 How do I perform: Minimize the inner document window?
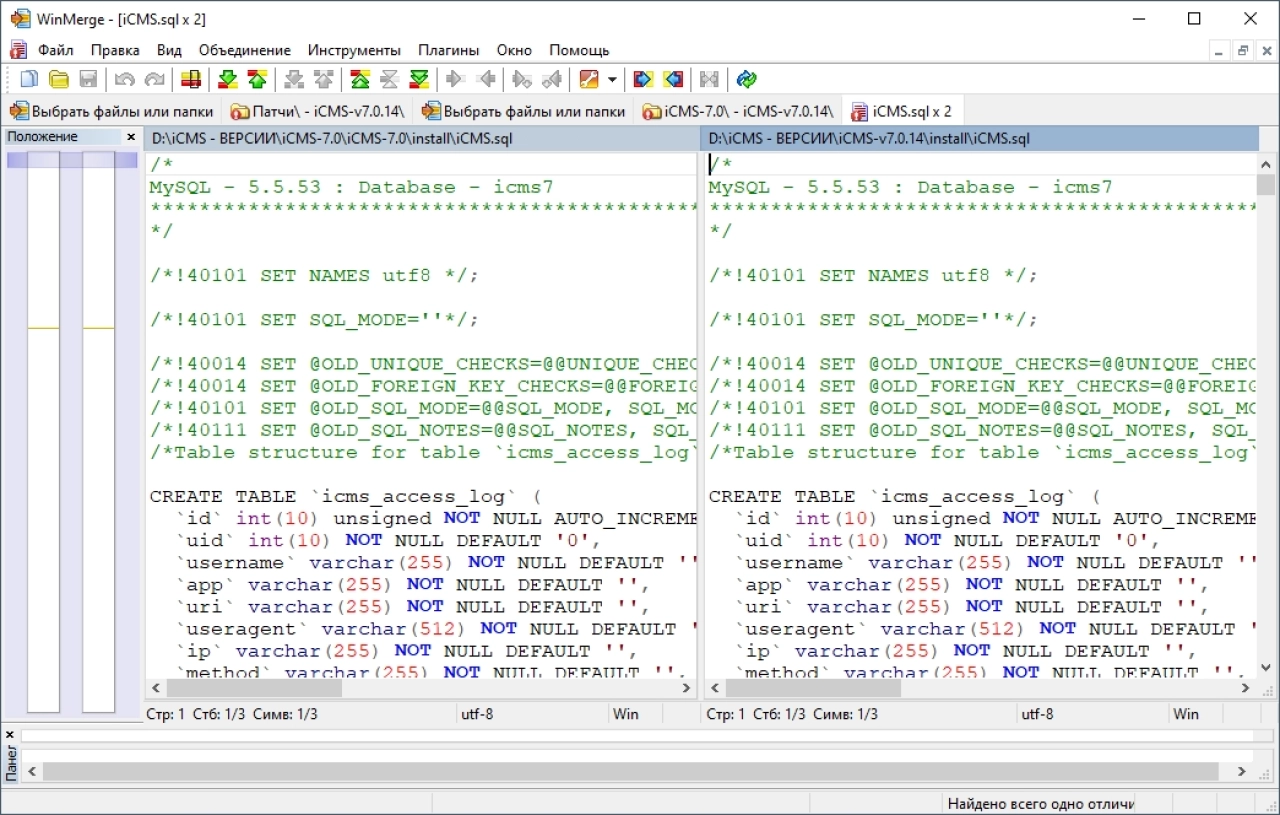click(x=1217, y=50)
